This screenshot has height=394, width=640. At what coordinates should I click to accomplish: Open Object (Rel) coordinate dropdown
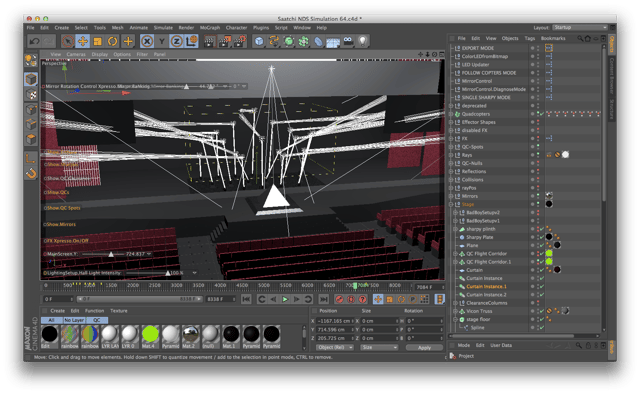[x=335, y=347]
